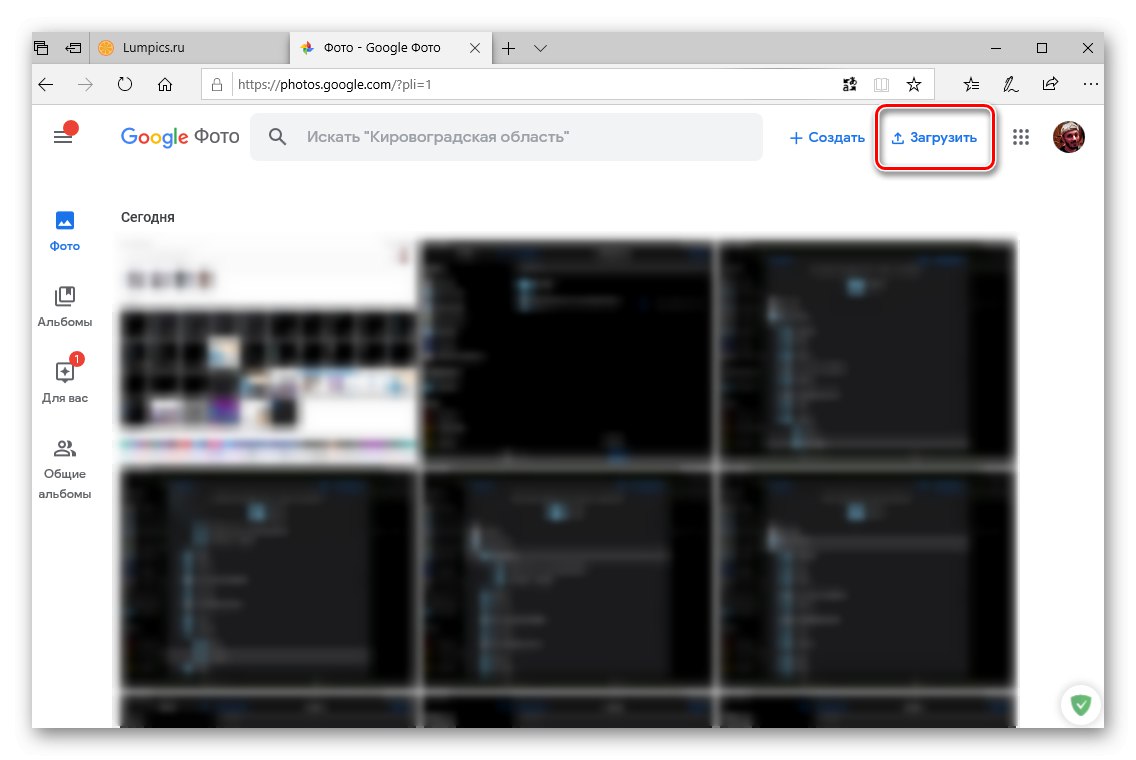
Task: Open browser settings and more menu
Action: coord(1090,85)
